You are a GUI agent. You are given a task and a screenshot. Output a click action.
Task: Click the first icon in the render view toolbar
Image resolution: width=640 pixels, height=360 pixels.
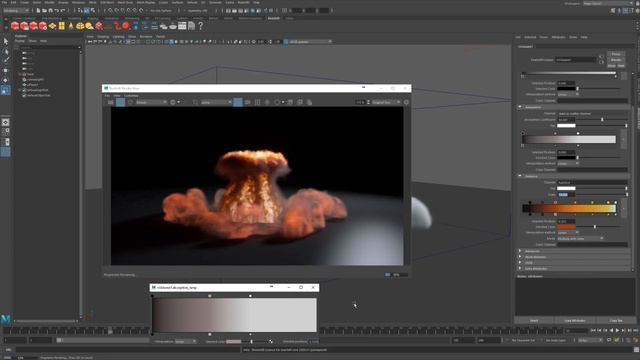(x=111, y=102)
